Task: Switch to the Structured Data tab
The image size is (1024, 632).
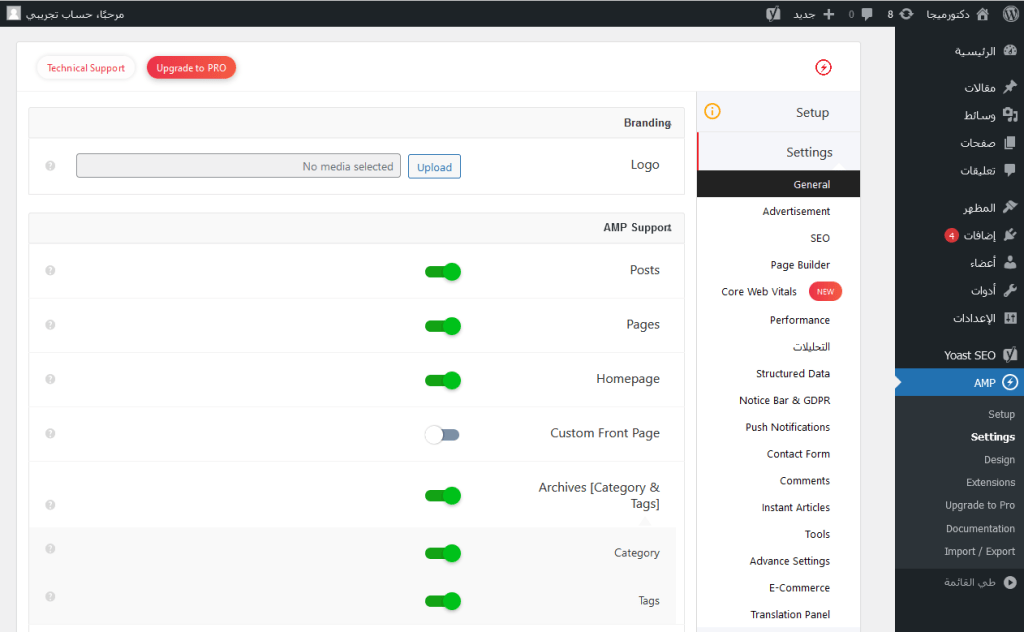Action: pyautogui.click(x=792, y=374)
